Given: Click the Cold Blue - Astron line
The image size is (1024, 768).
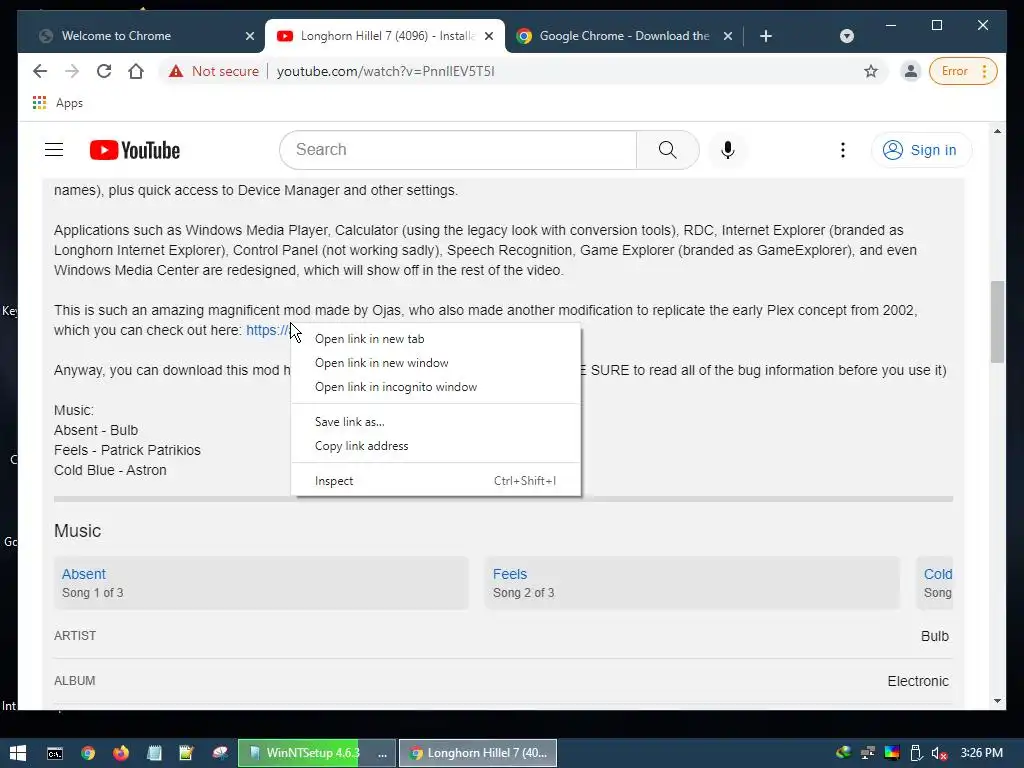Looking at the screenshot, I should [x=110, y=470].
